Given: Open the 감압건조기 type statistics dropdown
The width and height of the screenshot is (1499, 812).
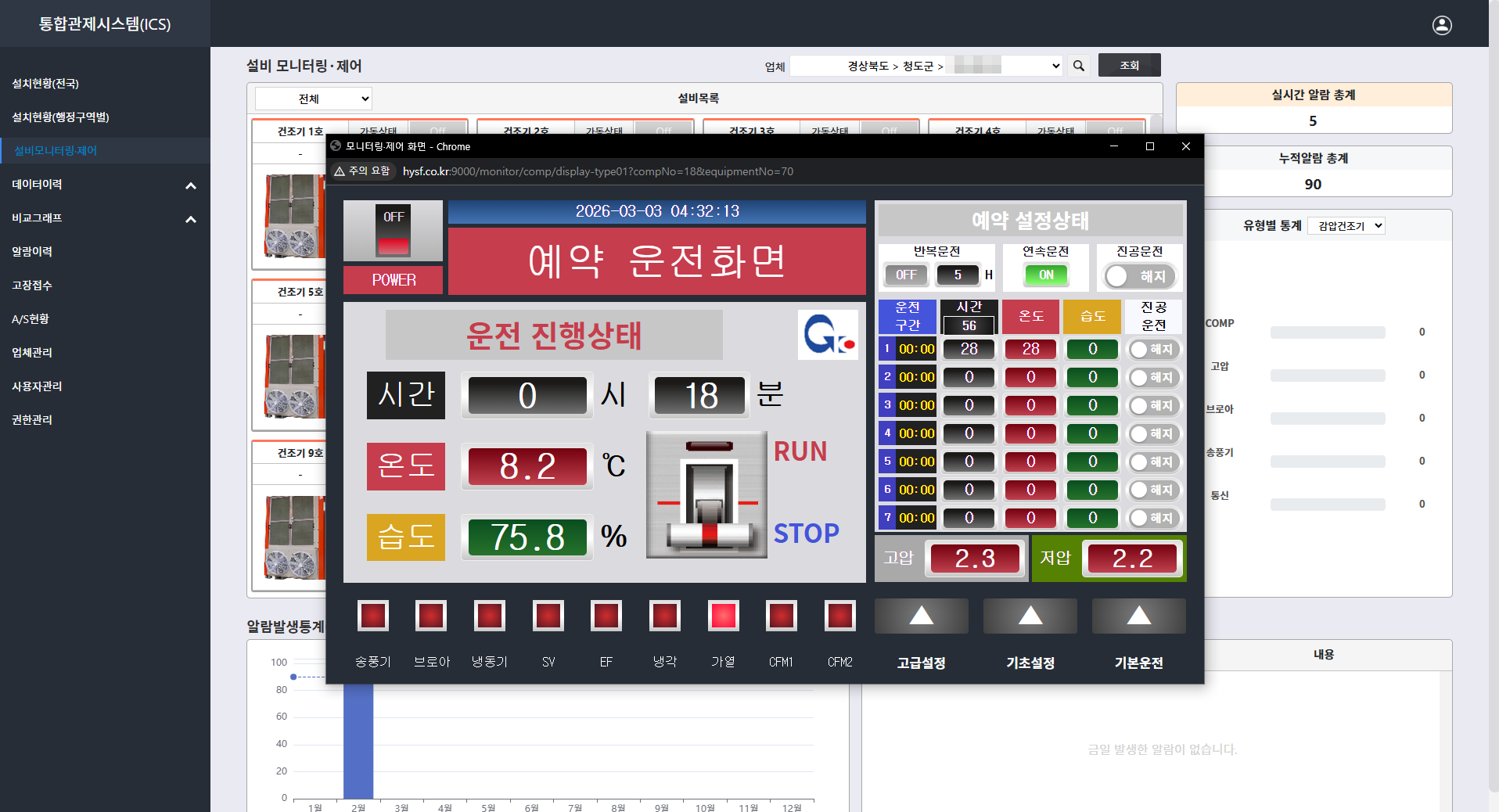Looking at the screenshot, I should [x=1346, y=226].
